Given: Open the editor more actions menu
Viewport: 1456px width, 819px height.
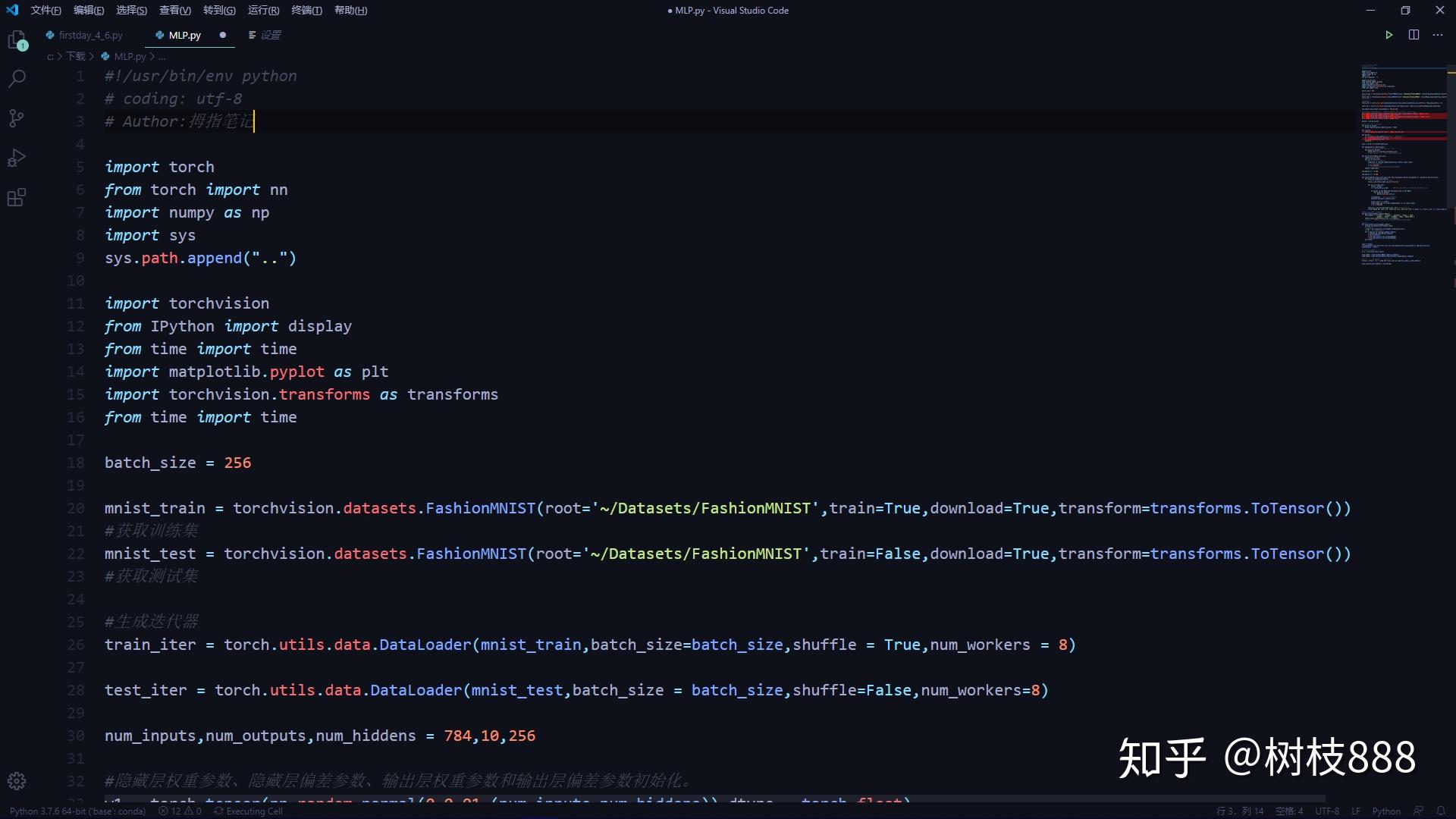Looking at the screenshot, I should coord(1438,35).
